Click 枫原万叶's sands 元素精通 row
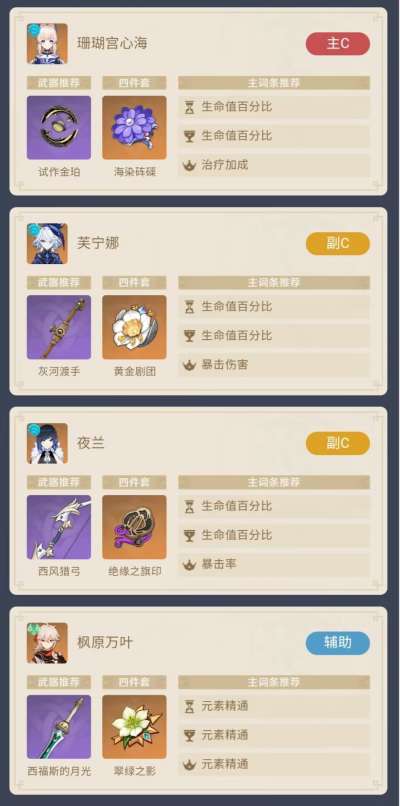The image size is (400, 806). [x=274, y=706]
